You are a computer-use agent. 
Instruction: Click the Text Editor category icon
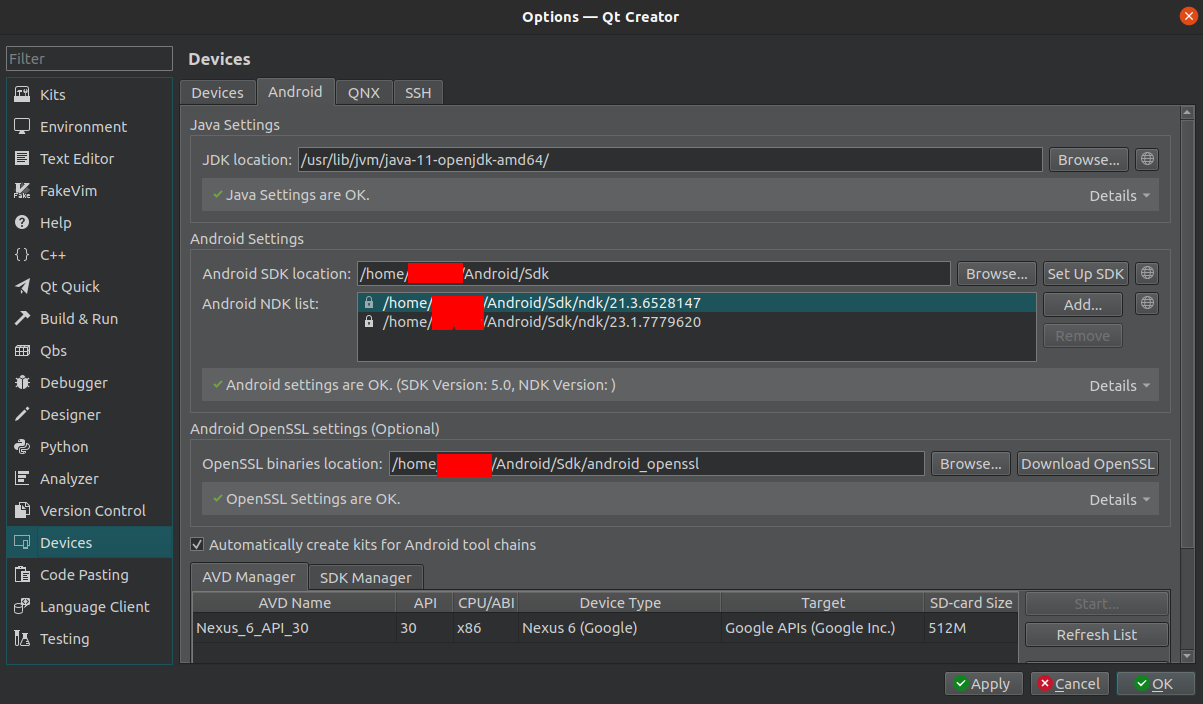point(22,159)
